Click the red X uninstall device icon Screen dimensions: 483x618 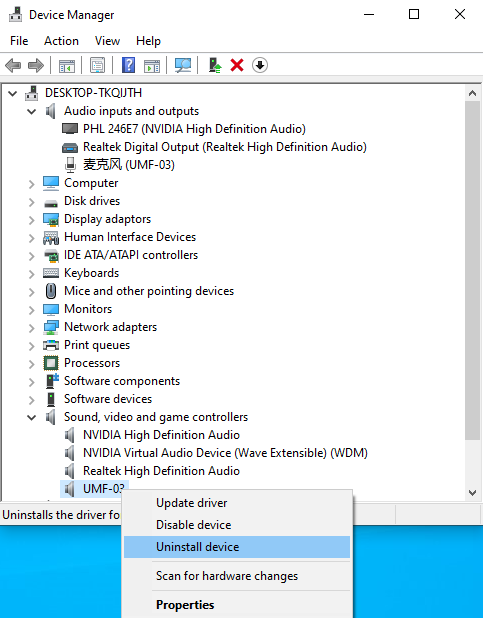pos(237,65)
